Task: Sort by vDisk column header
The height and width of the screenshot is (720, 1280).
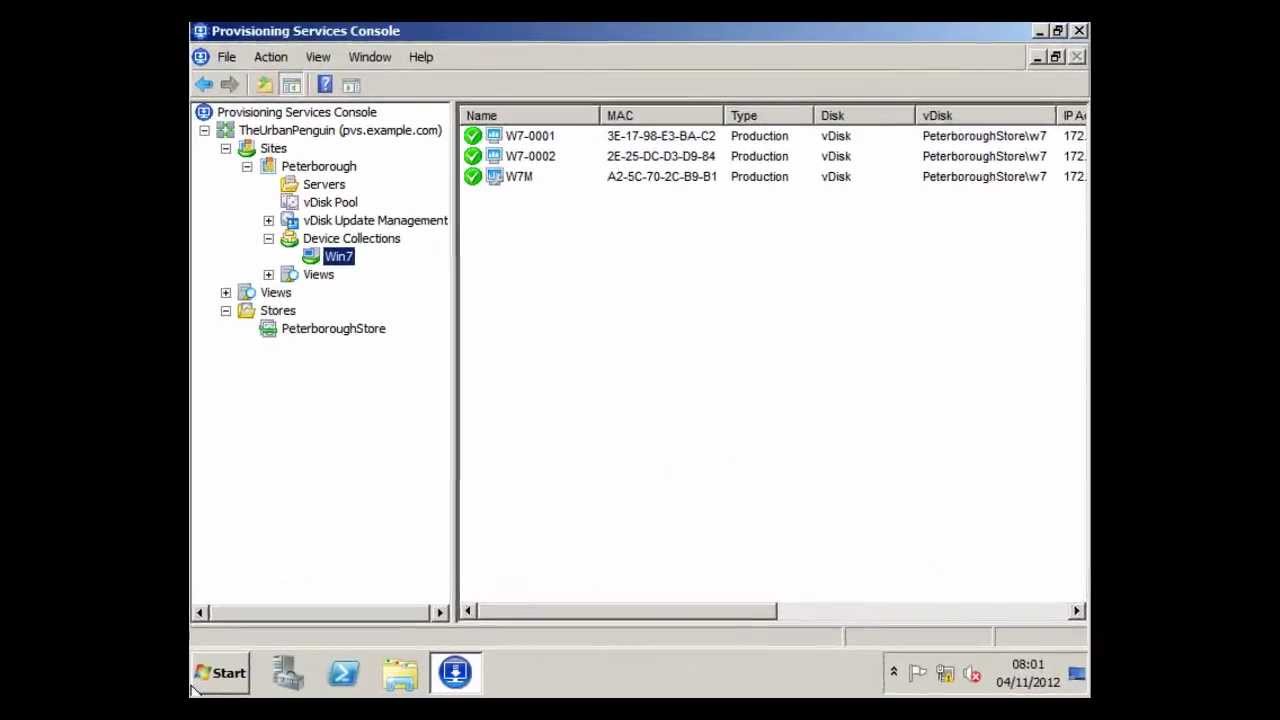Action: click(985, 116)
